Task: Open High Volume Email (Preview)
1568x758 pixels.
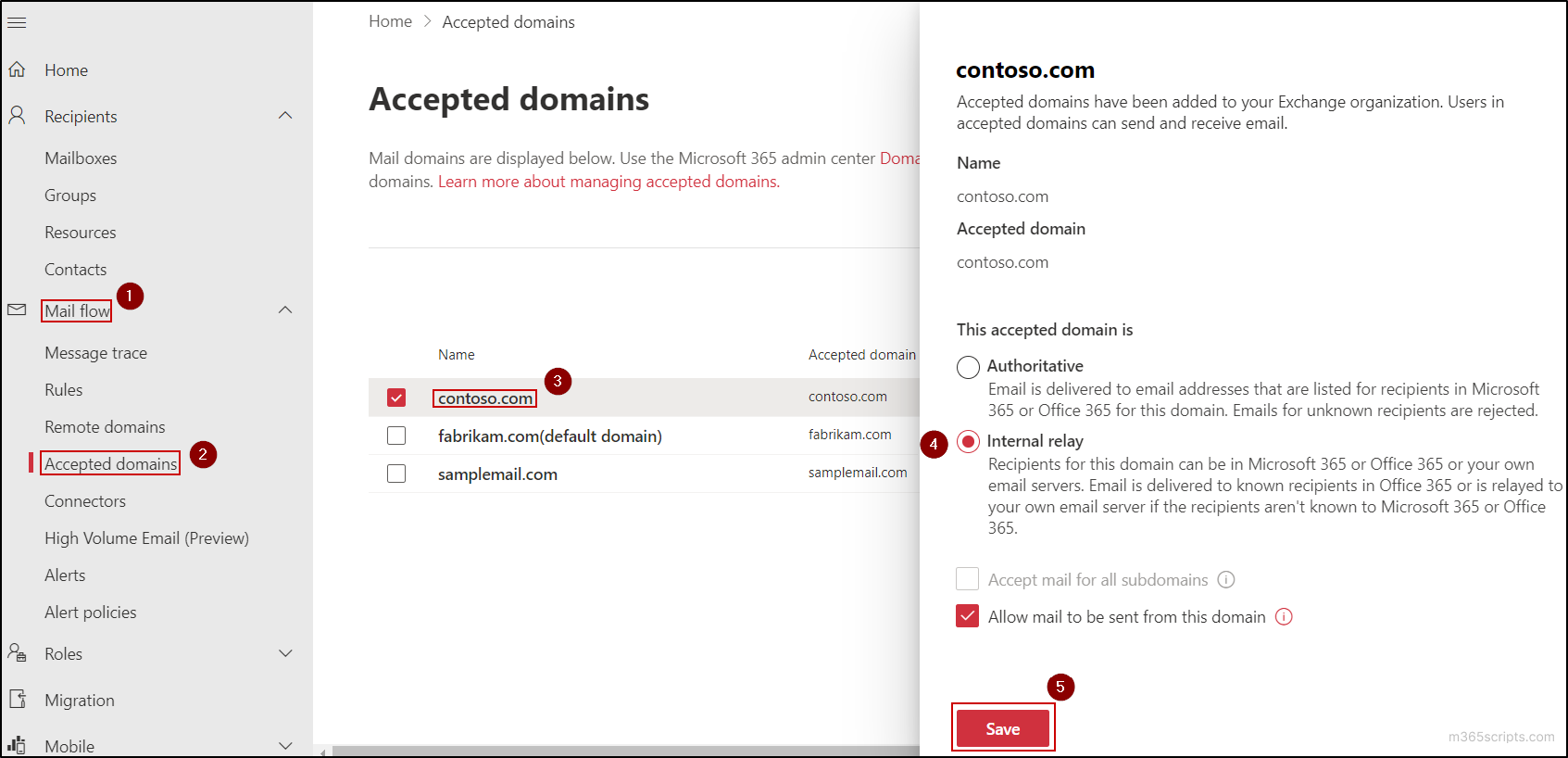Action: coord(147,538)
